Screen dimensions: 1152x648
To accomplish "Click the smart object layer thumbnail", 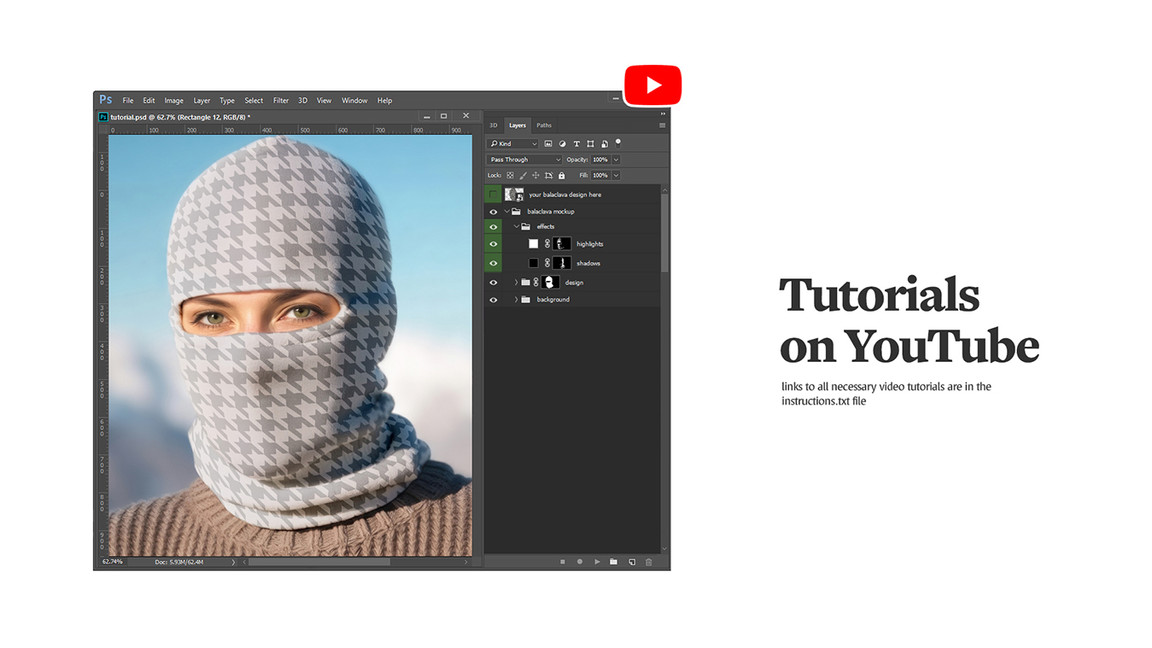I will 514,195.
